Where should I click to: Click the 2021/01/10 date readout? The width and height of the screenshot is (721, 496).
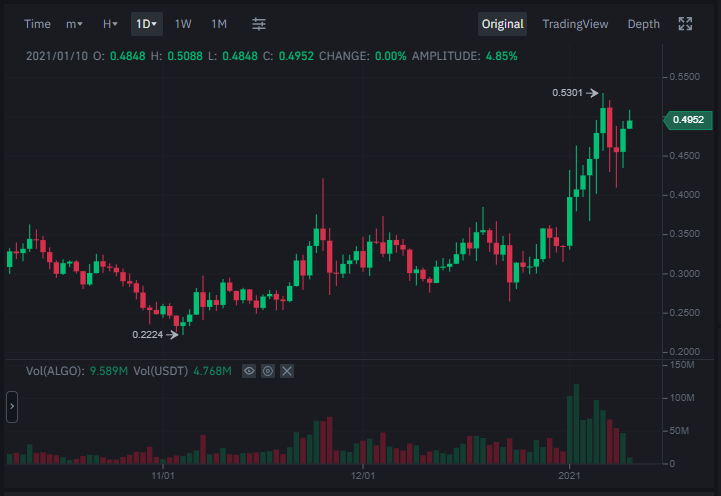coord(57,56)
